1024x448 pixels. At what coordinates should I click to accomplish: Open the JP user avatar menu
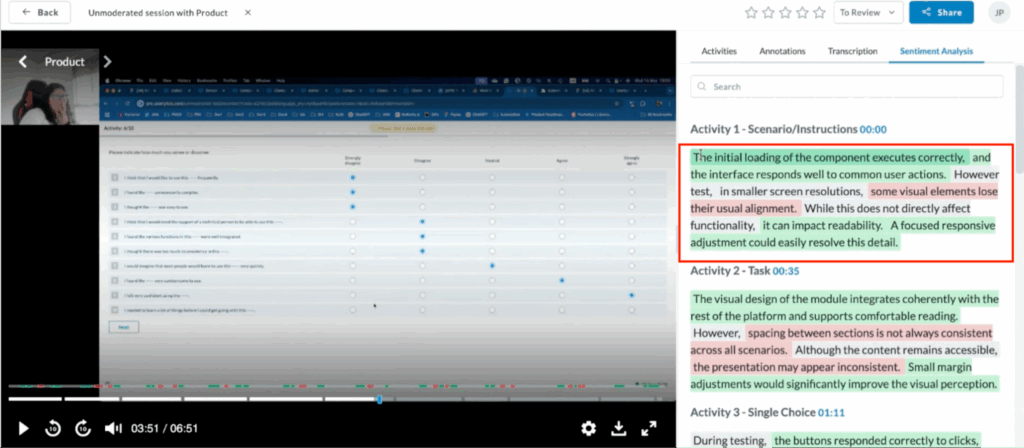coord(997,13)
